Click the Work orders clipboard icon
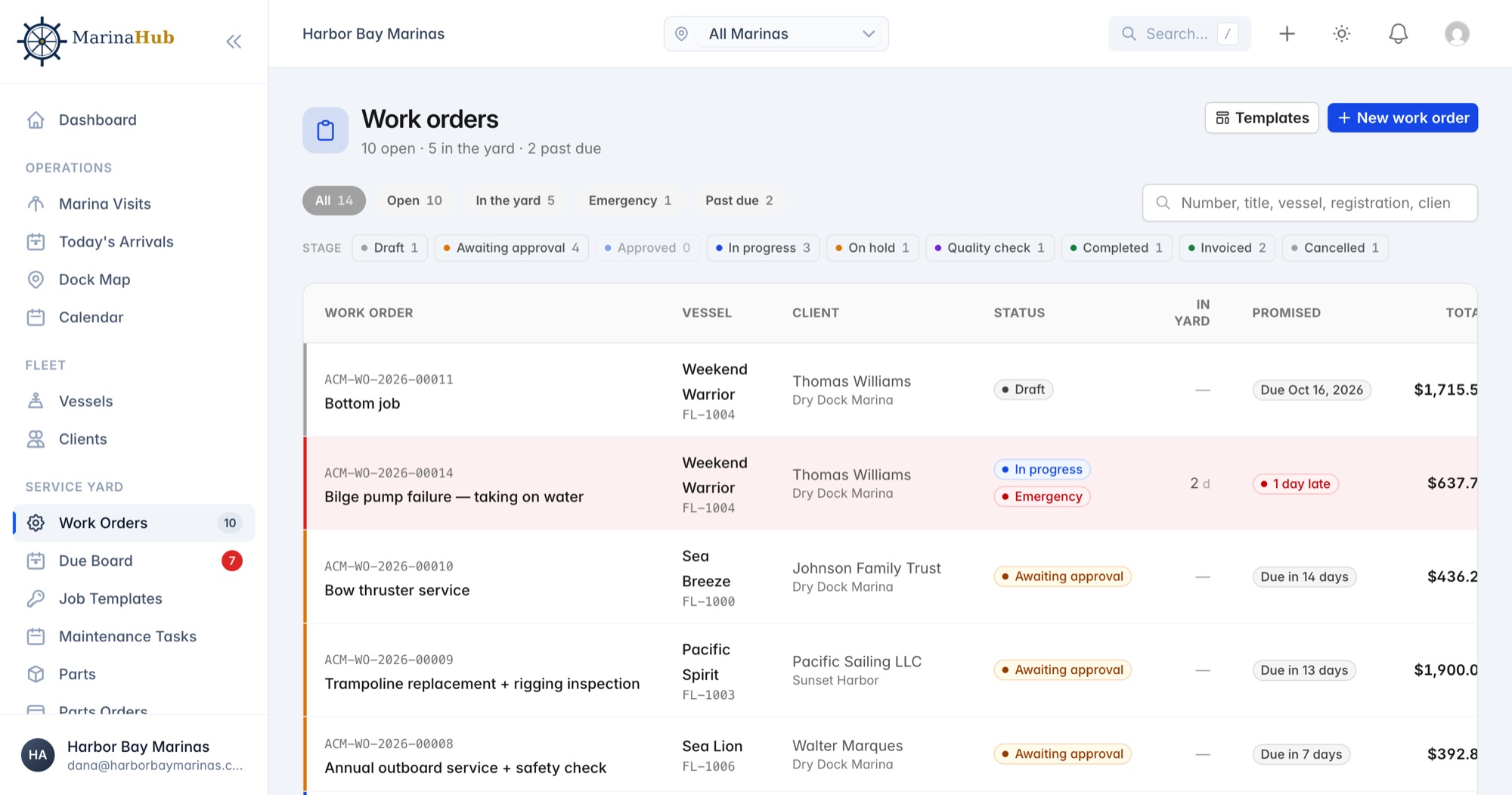 (x=326, y=130)
